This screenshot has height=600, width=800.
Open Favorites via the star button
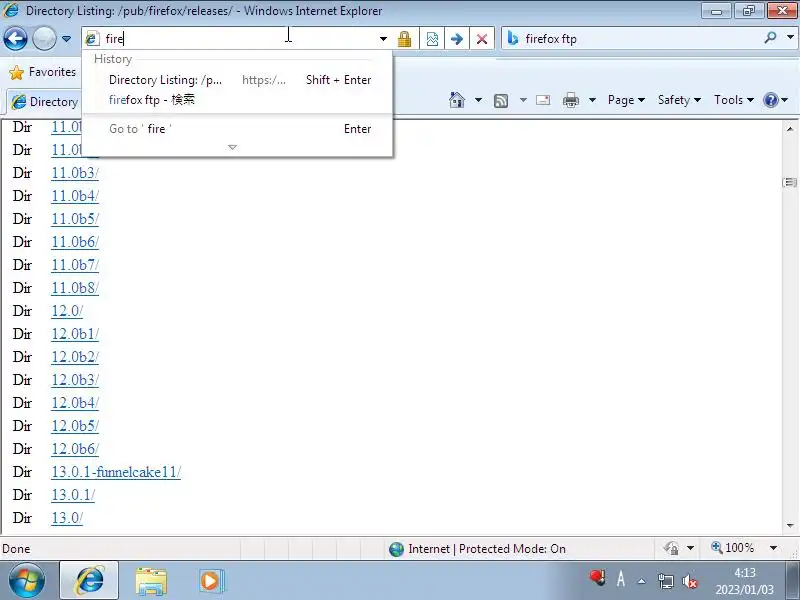coord(42,72)
